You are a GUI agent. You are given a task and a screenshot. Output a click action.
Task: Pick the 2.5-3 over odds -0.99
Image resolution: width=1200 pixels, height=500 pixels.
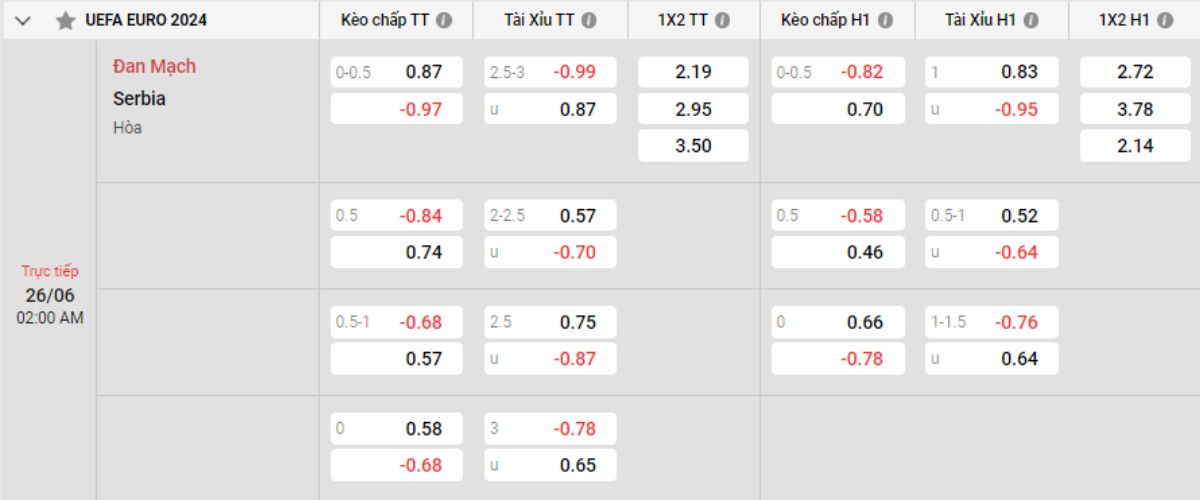551,72
